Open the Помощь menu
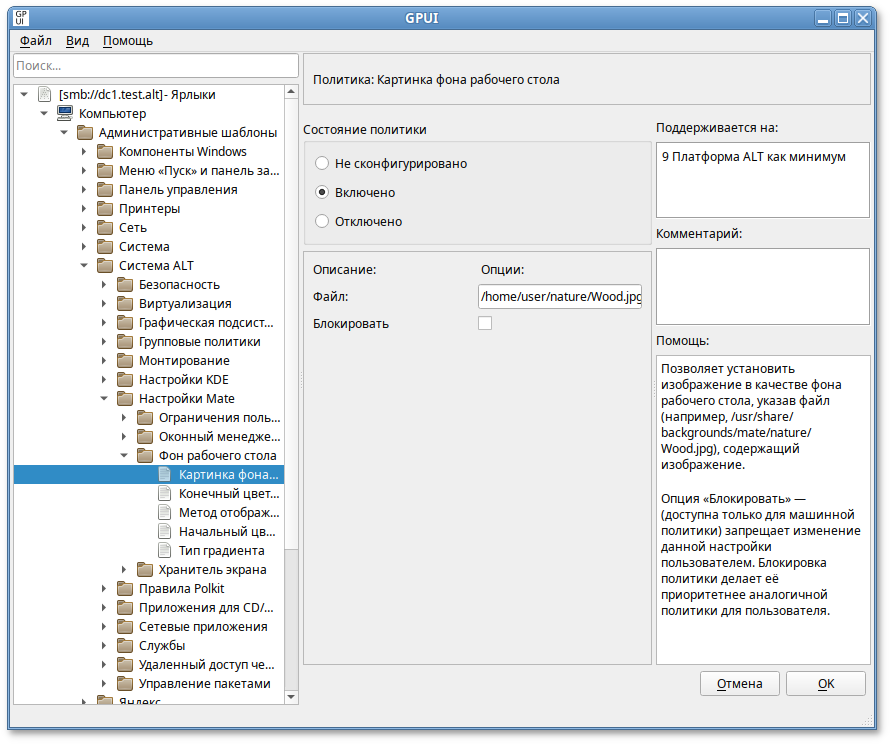 [128, 41]
